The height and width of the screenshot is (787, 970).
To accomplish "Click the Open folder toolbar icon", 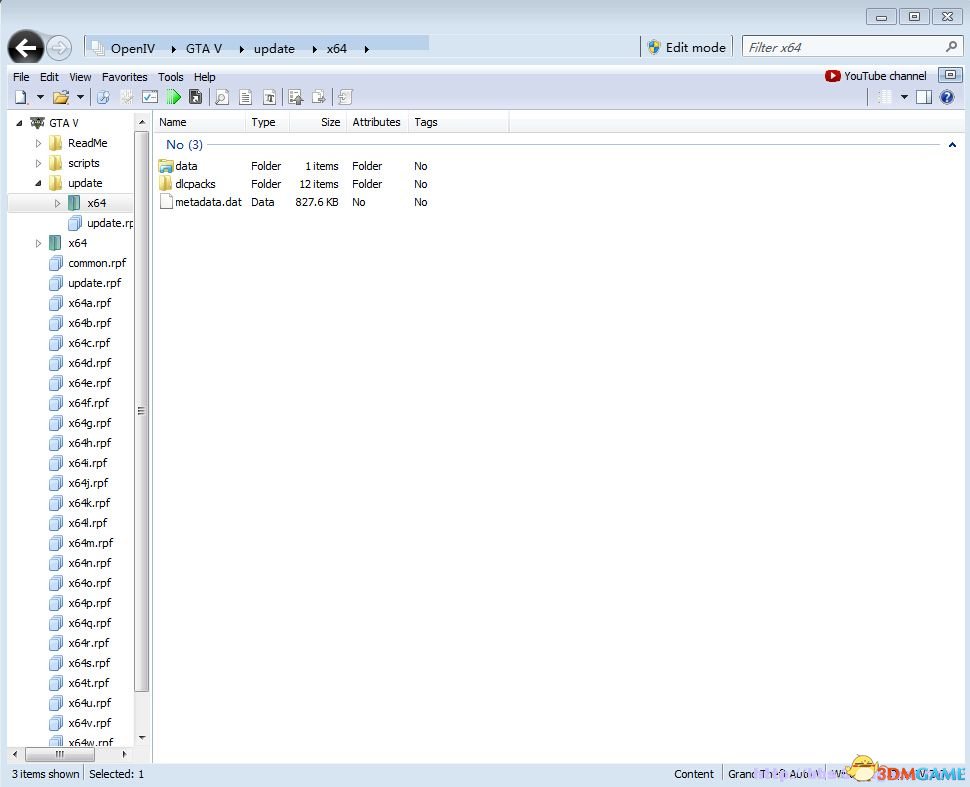I will click(x=61, y=97).
